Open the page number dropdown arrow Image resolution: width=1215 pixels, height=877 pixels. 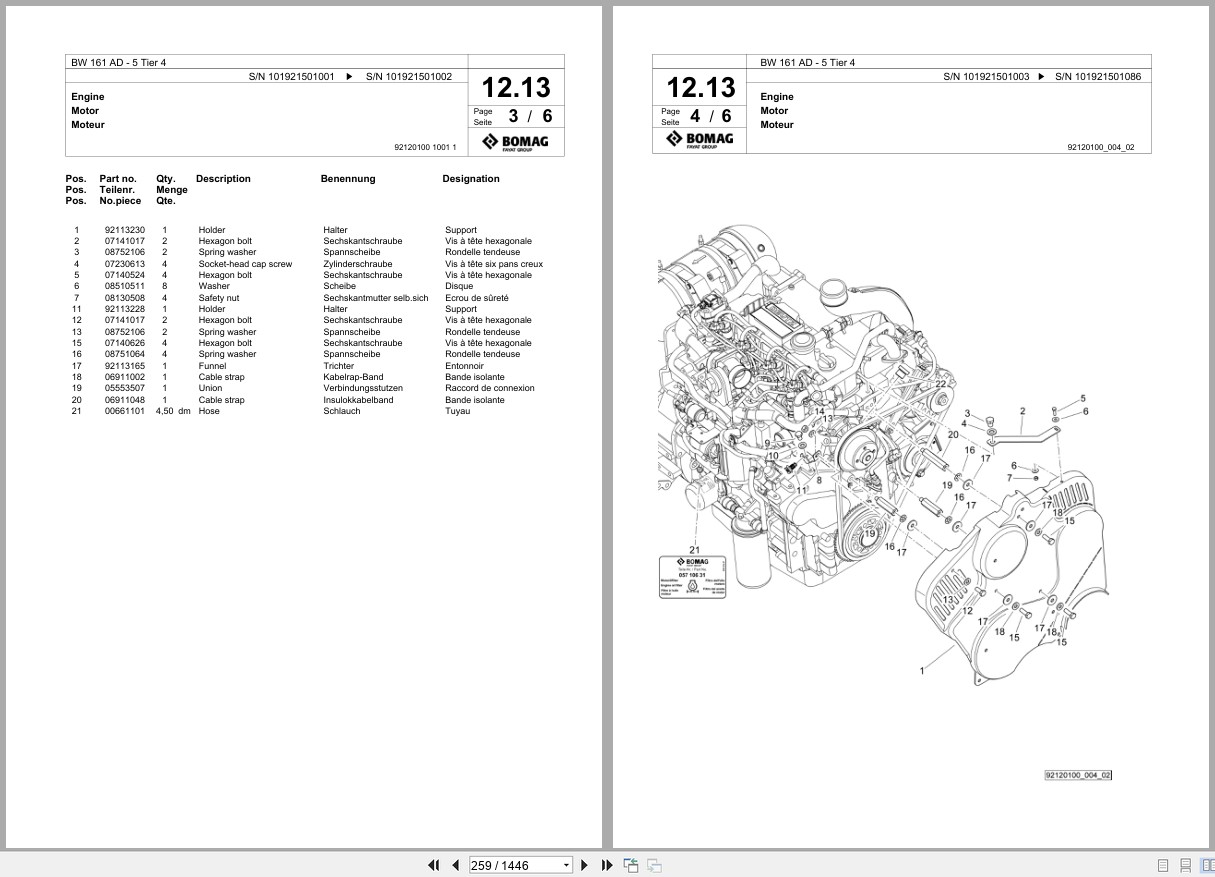[x=566, y=865]
